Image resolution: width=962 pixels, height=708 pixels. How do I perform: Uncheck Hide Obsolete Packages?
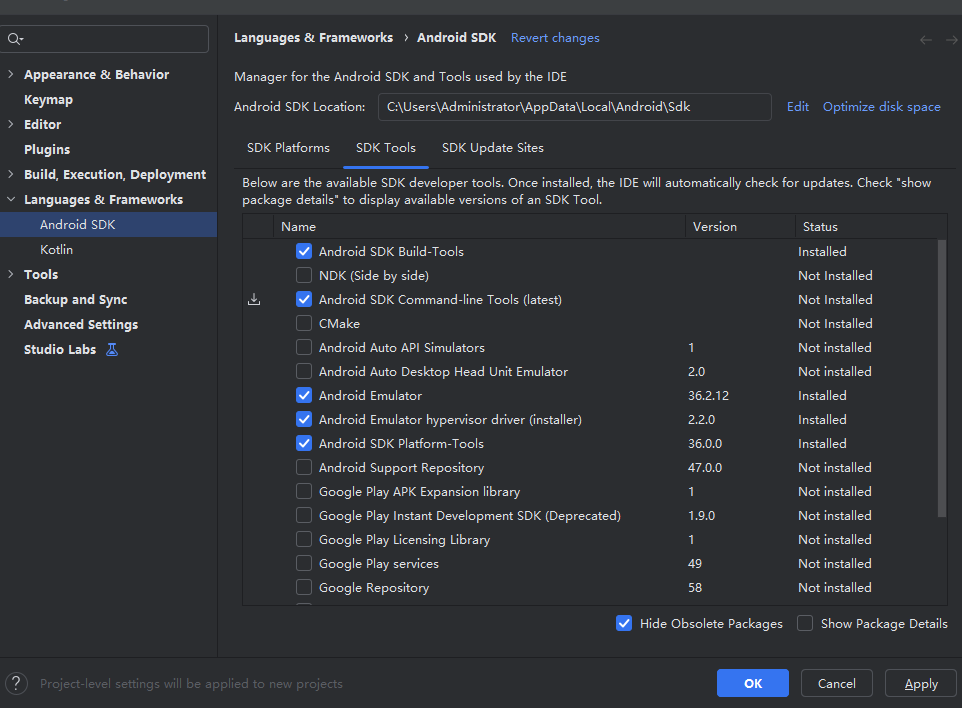[624, 623]
